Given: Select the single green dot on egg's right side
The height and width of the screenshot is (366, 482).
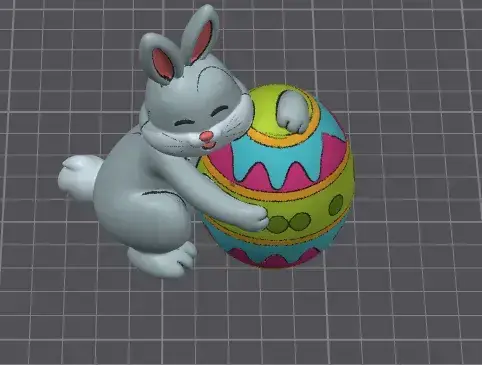Looking at the screenshot, I should click(336, 204).
